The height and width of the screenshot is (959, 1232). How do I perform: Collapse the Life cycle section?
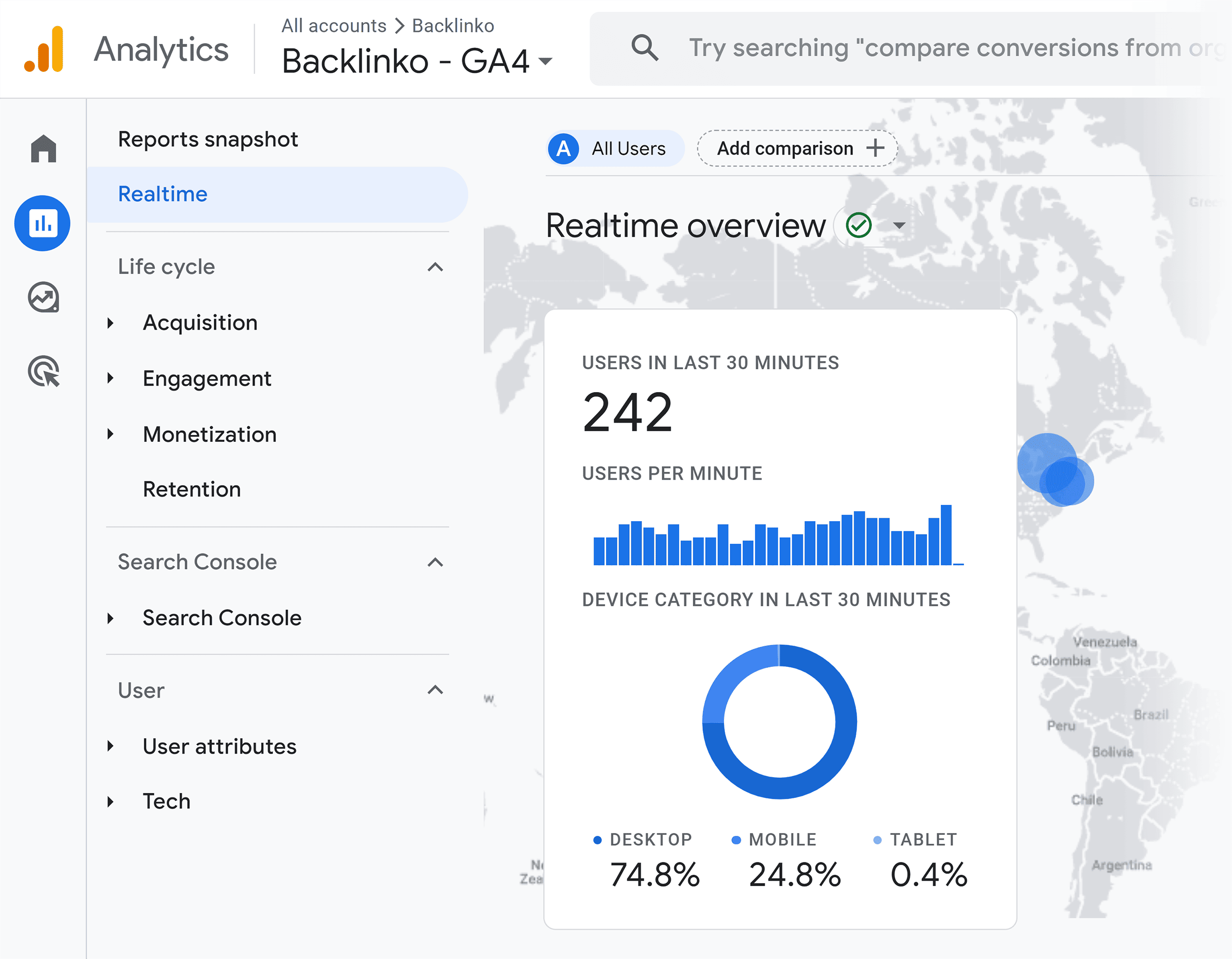pos(437,267)
